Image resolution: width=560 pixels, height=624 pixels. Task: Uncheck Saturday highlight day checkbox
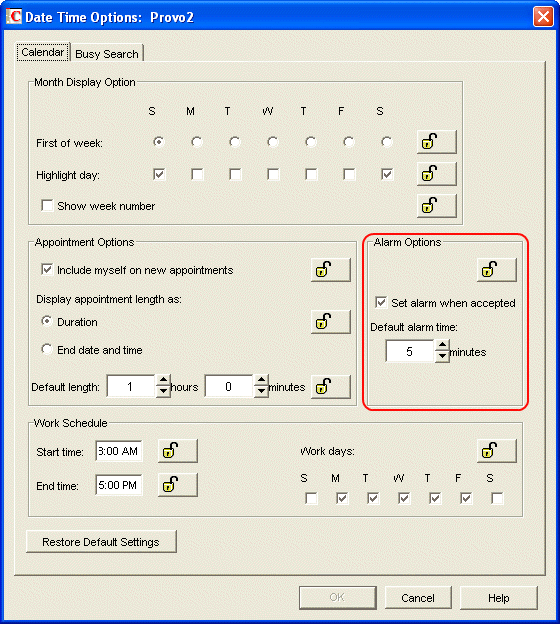point(387,174)
